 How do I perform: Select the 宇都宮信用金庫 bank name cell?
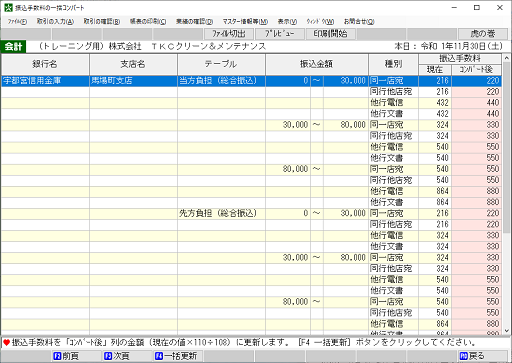(x=45, y=81)
